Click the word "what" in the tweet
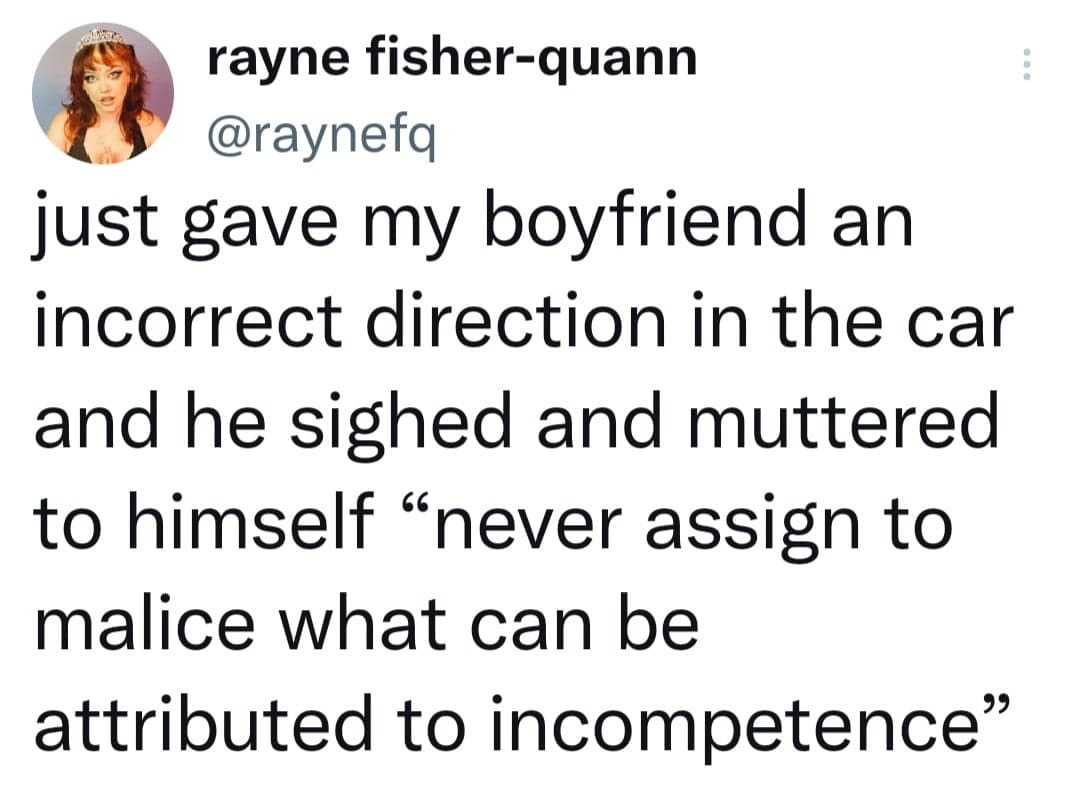The image size is (1080, 796). pyautogui.click(x=351, y=625)
